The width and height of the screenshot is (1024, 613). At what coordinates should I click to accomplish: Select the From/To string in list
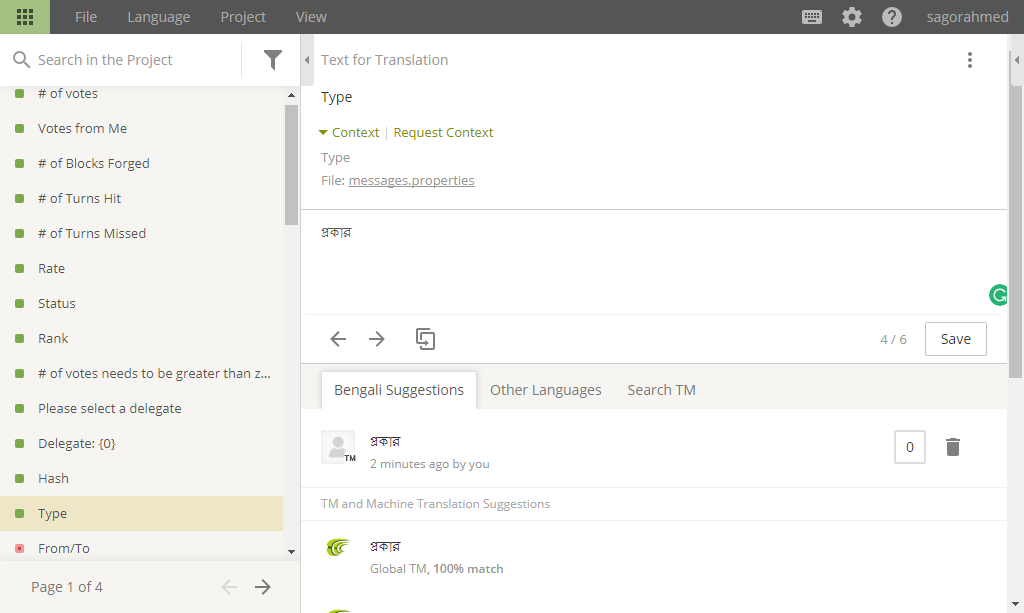pos(142,548)
